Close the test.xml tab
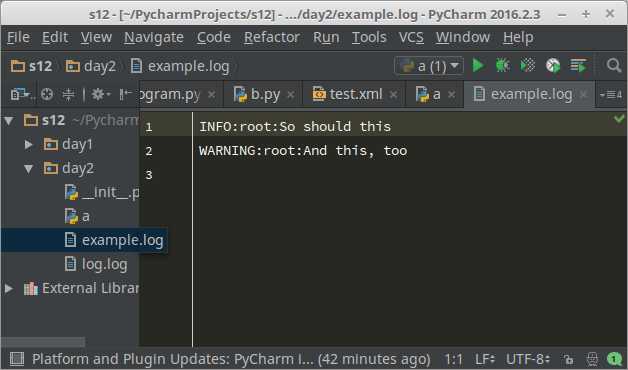628x370 pixels. (x=394, y=95)
